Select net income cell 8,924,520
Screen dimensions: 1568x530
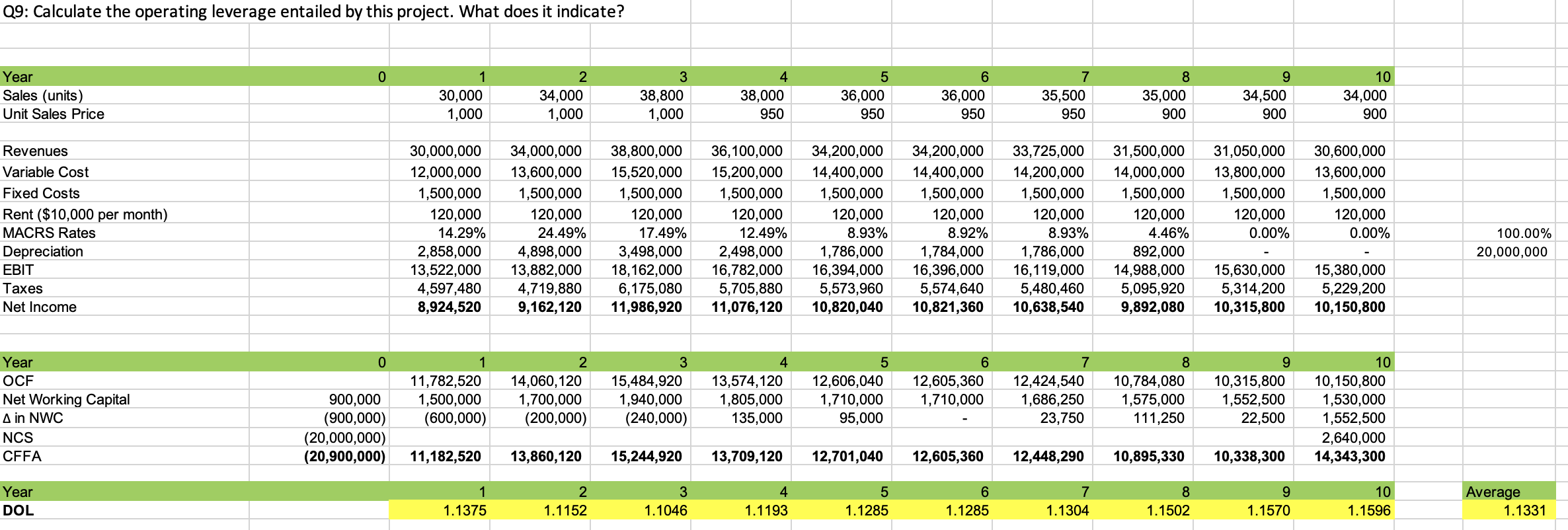coord(450,307)
